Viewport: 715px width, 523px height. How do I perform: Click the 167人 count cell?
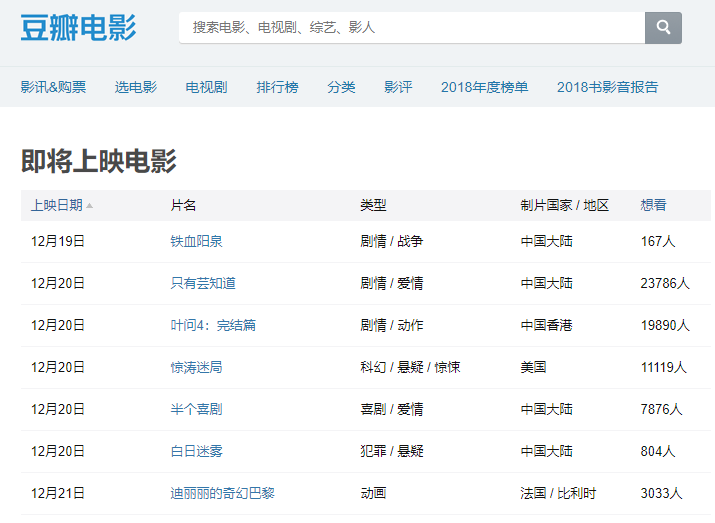(658, 241)
